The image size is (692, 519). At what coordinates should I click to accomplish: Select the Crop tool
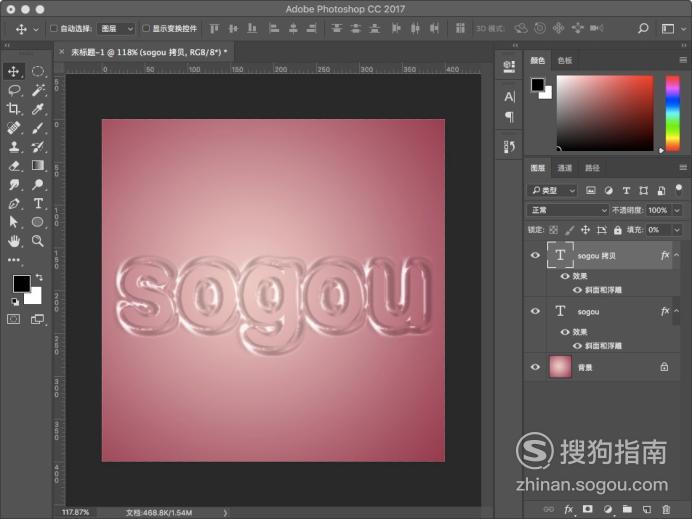(x=14, y=109)
